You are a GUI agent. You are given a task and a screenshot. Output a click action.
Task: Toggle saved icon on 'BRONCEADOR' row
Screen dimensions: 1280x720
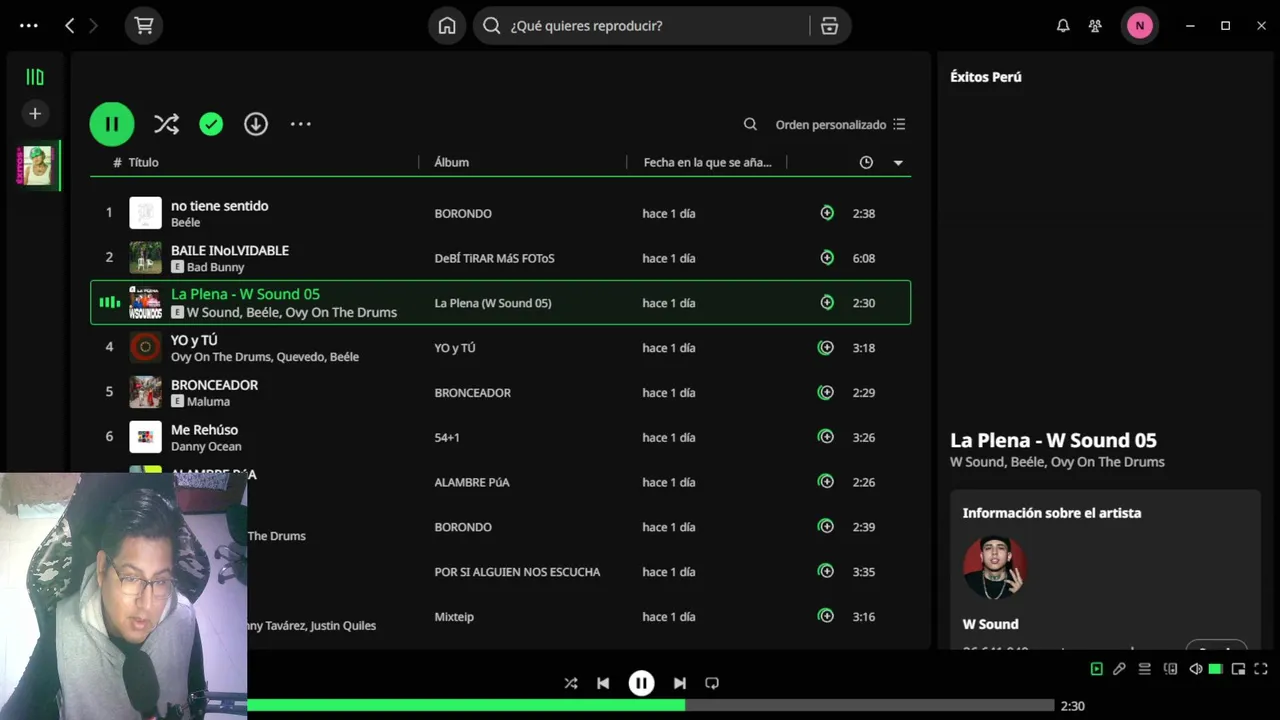tap(826, 392)
